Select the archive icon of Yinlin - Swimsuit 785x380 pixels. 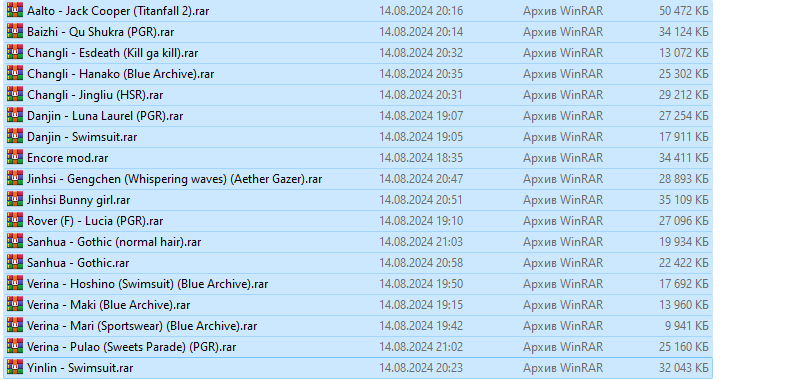[15, 367]
